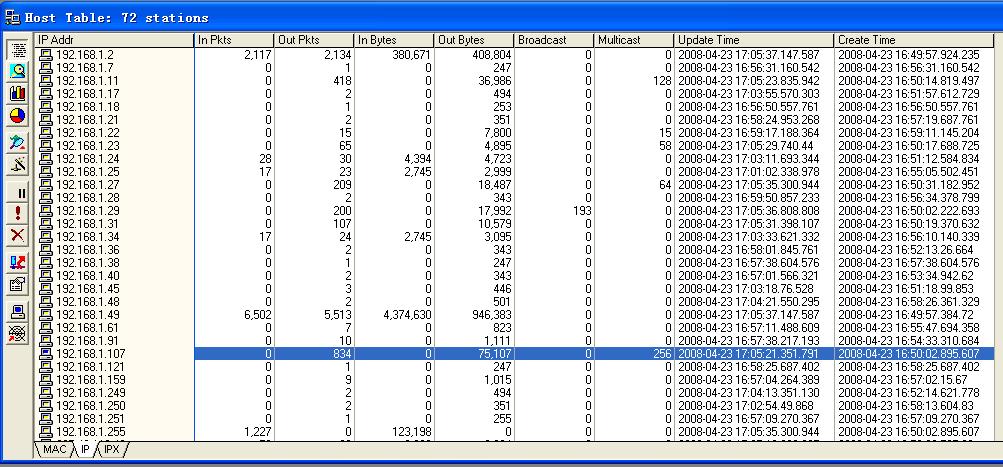1003x467 pixels.
Task: Switch to the MAC tab
Action: pos(54,450)
